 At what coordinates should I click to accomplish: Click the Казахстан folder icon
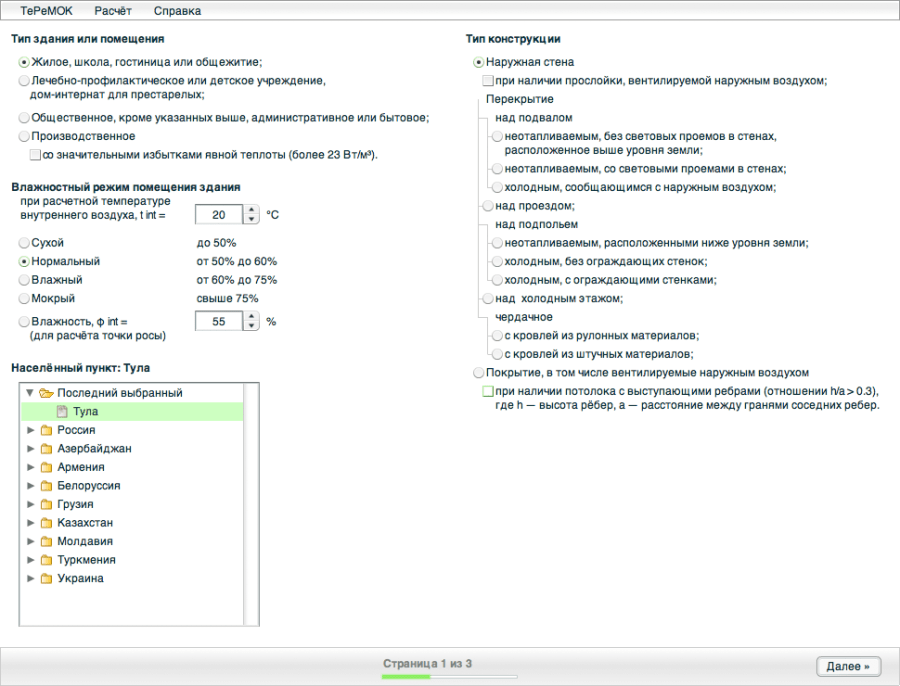46,523
